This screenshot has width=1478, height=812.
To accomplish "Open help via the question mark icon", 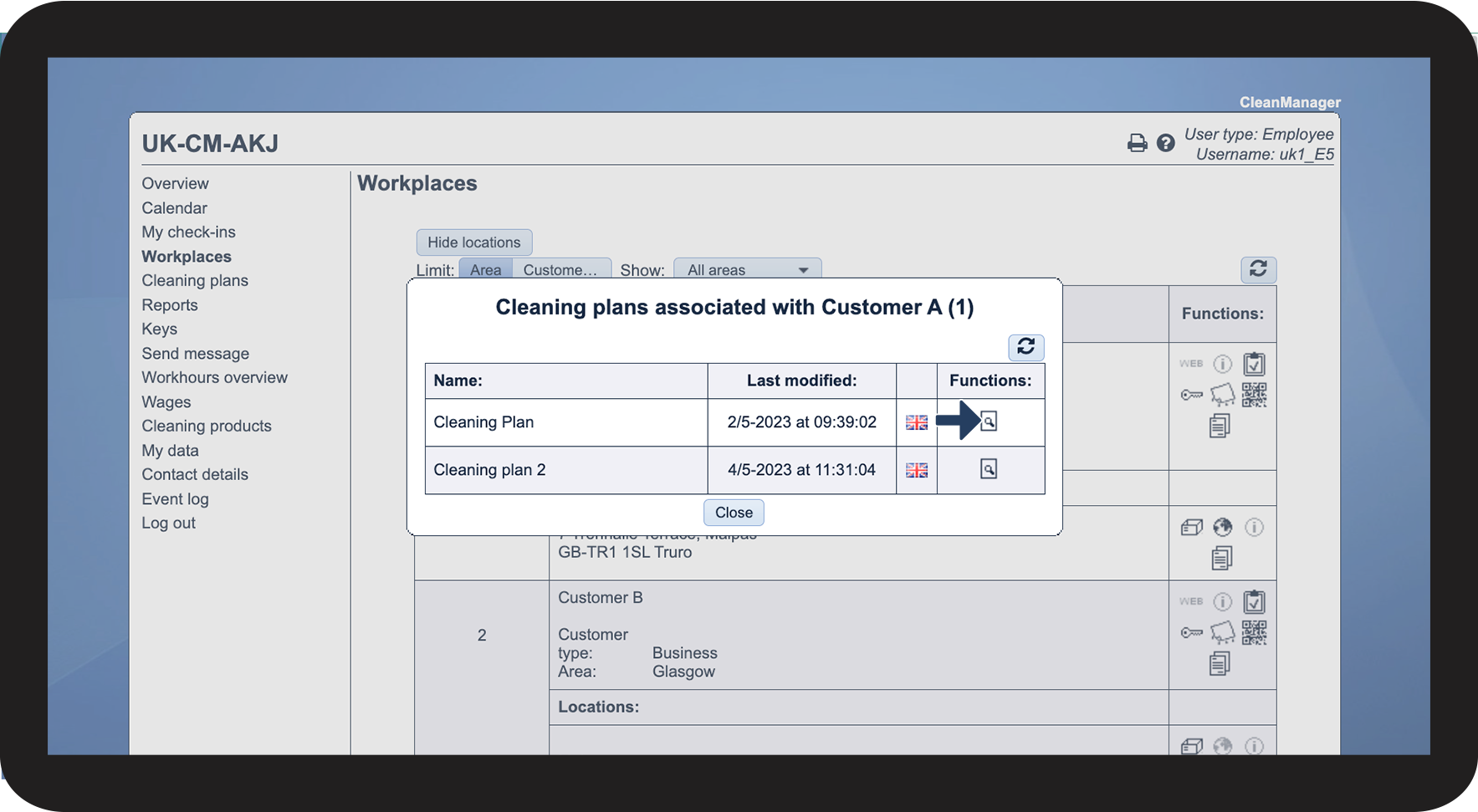I will (x=1165, y=143).
